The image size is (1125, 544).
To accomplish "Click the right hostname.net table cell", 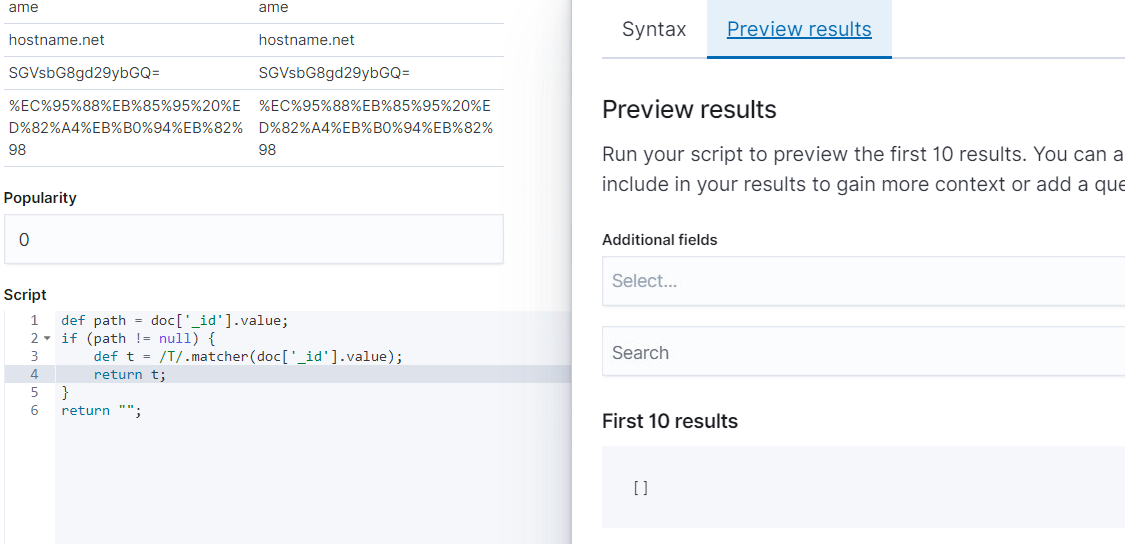I will (x=306, y=40).
